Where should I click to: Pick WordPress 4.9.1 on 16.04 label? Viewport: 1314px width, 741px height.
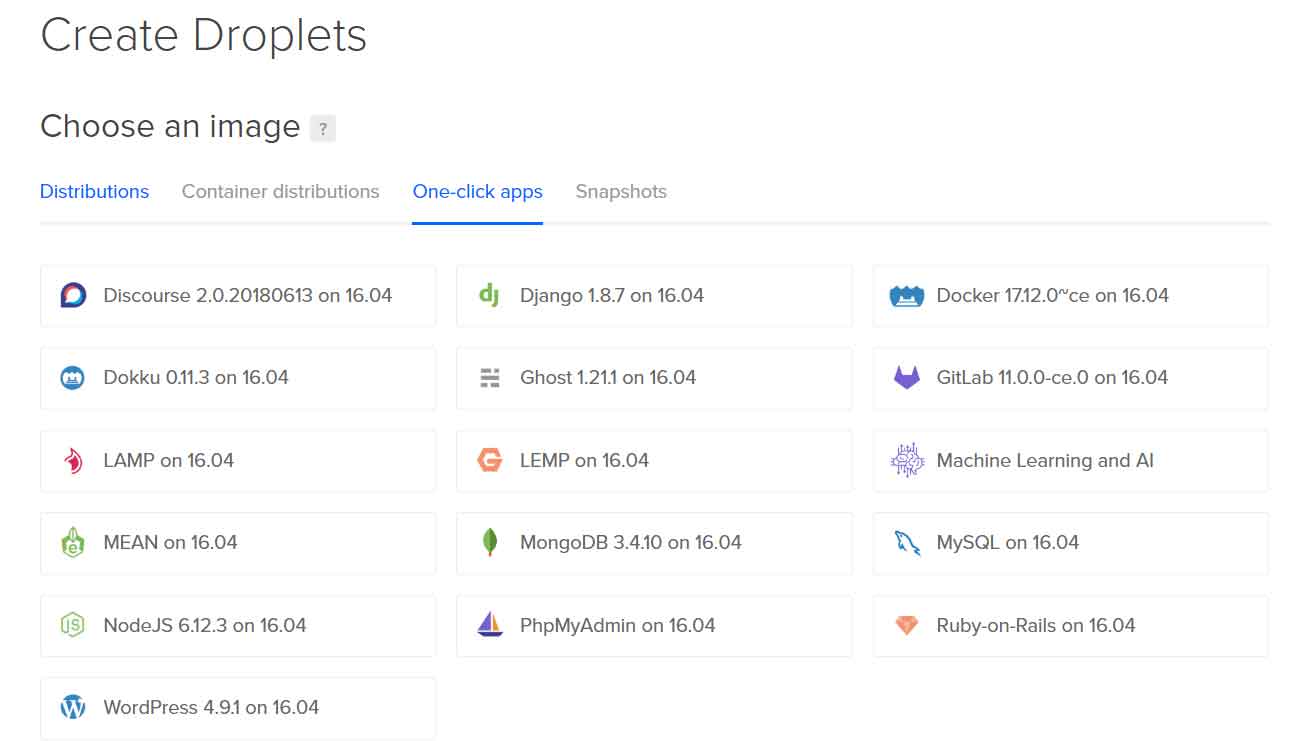coord(211,708)
